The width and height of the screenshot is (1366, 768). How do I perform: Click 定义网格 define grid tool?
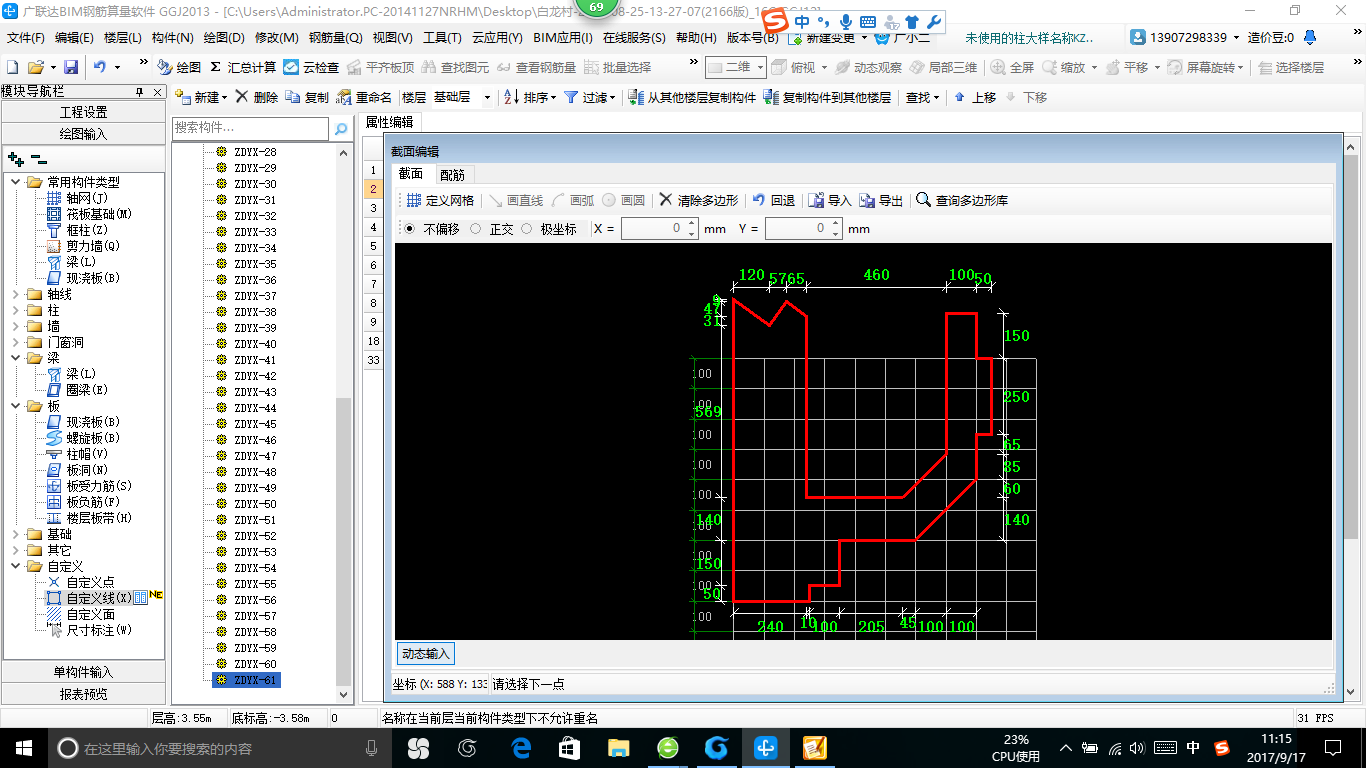(x=440, y=200)
